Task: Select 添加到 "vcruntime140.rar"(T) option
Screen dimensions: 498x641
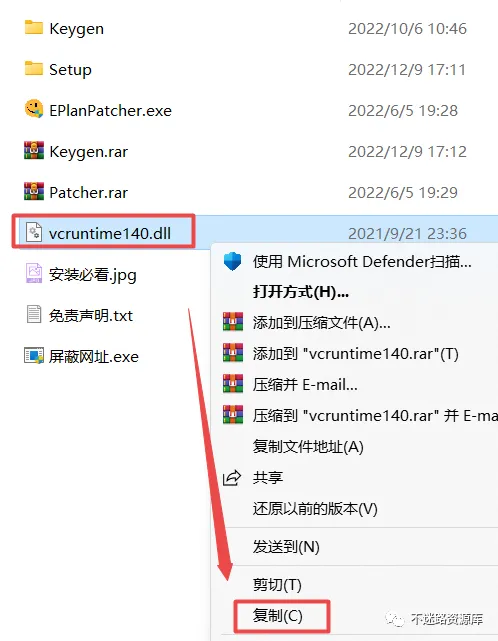Action: click(x=355, y=354)
